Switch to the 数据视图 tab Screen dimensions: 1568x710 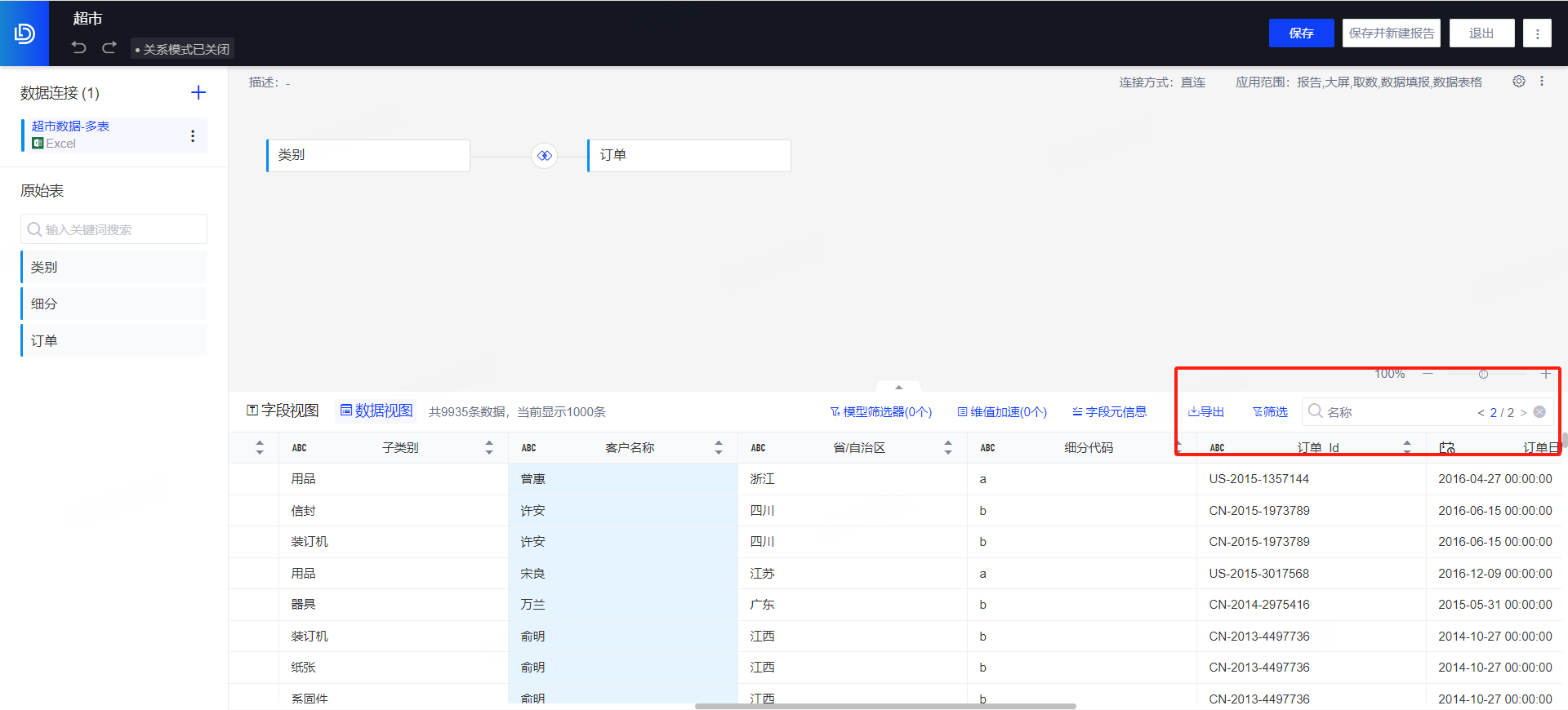click(376, 411)
